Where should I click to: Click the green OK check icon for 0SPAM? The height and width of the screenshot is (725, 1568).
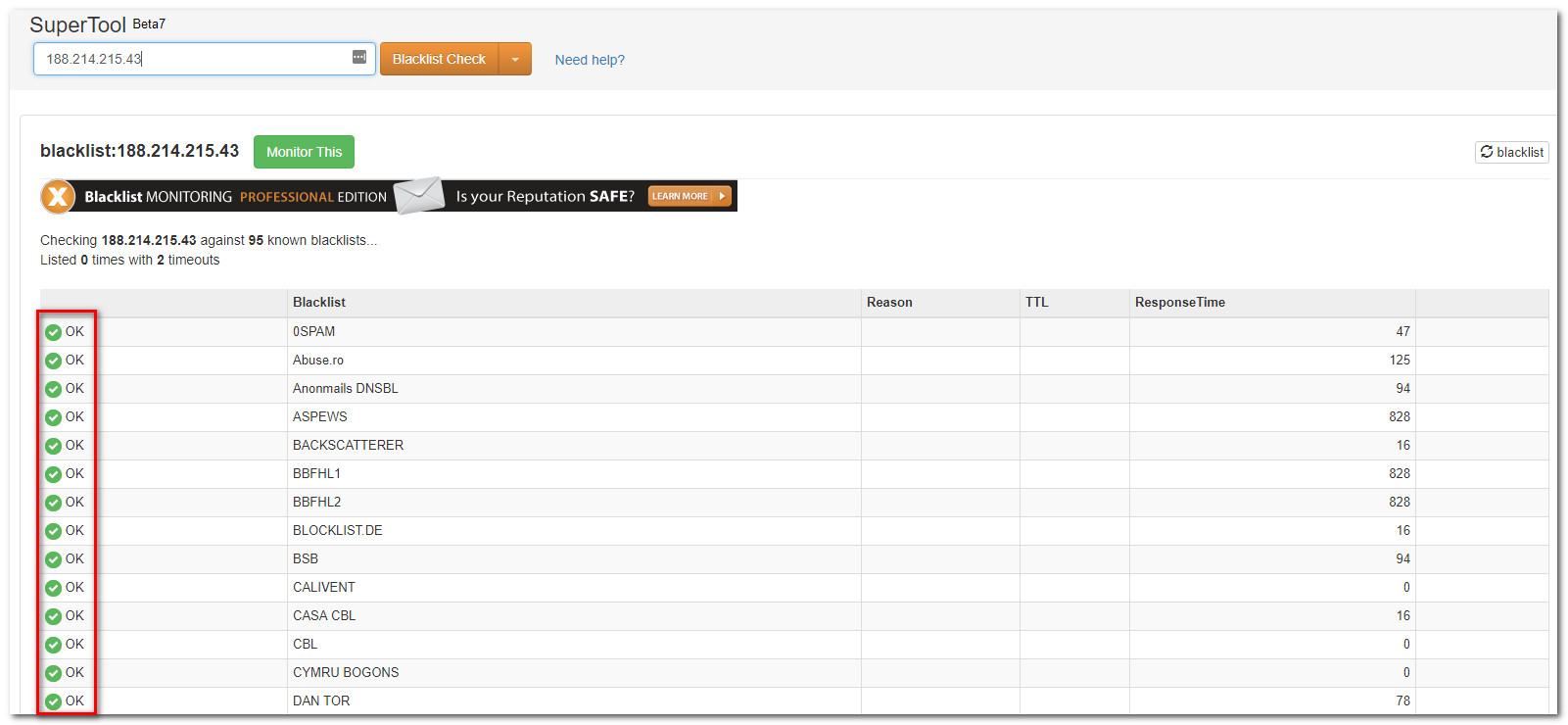53,332
